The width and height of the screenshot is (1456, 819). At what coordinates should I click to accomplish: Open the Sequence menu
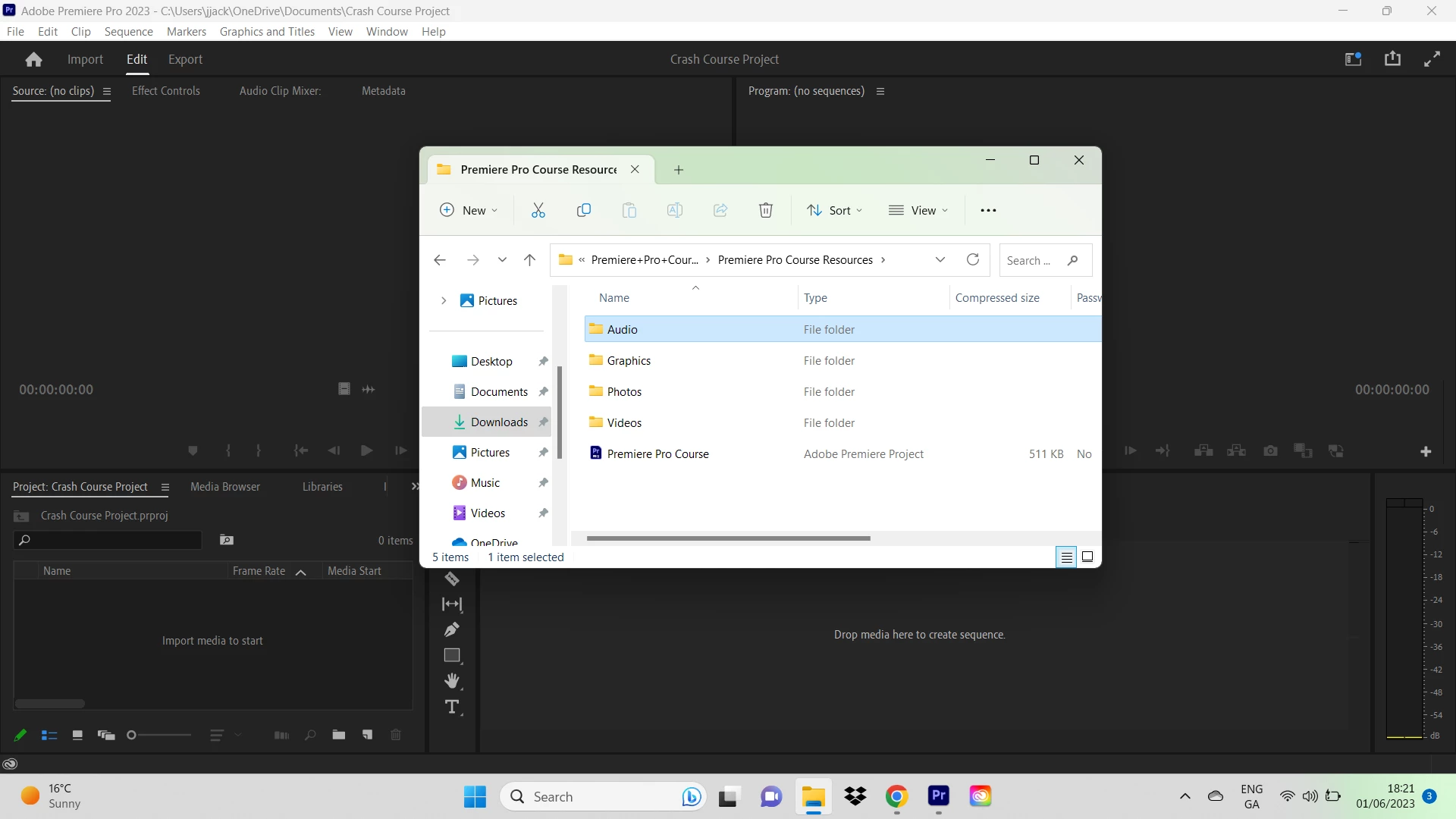pos(128,31)
